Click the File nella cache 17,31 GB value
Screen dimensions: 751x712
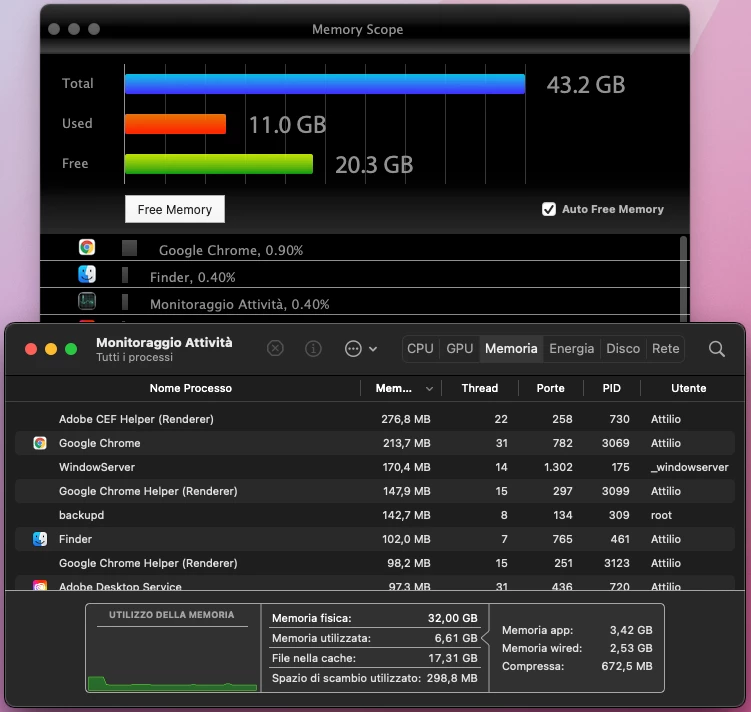pyautogui.click(x=453, y=658)
